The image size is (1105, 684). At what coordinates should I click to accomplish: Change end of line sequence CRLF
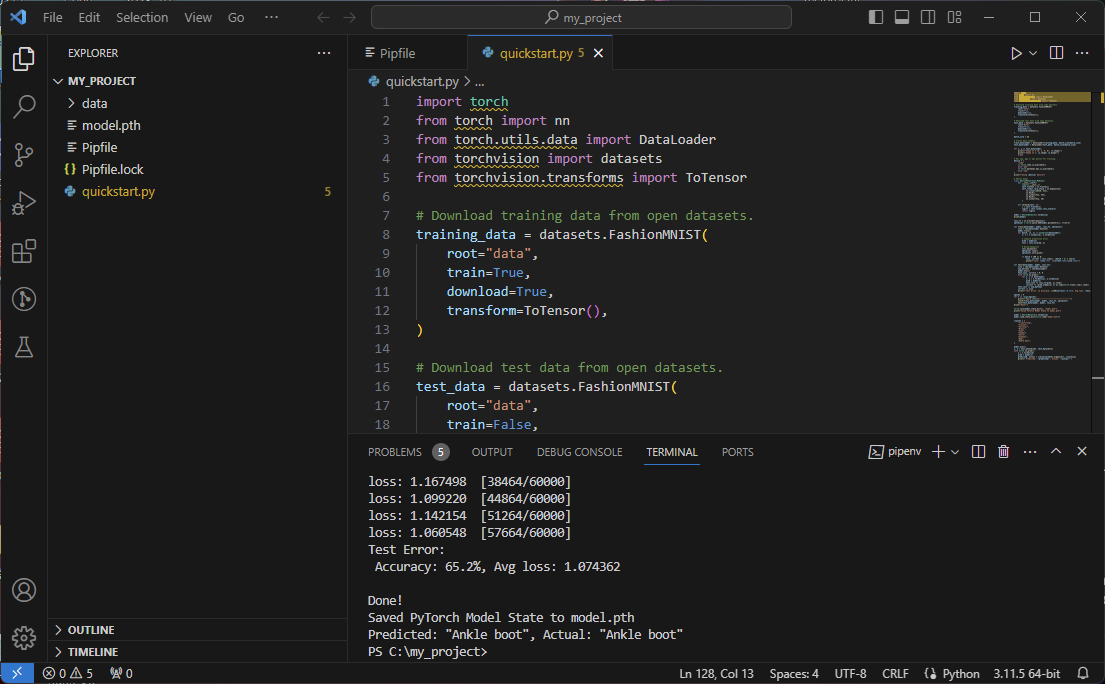point(895,673)
